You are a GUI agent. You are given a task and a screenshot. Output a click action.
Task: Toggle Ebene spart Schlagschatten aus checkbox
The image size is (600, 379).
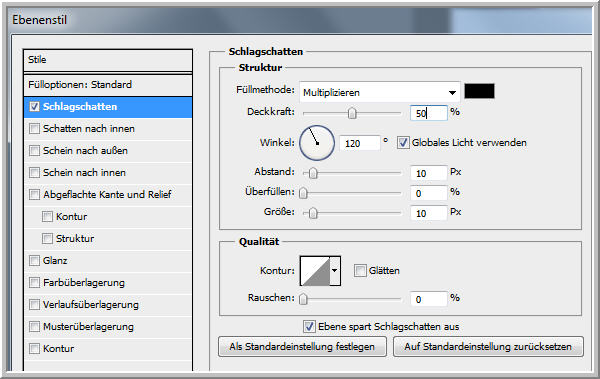309,327
